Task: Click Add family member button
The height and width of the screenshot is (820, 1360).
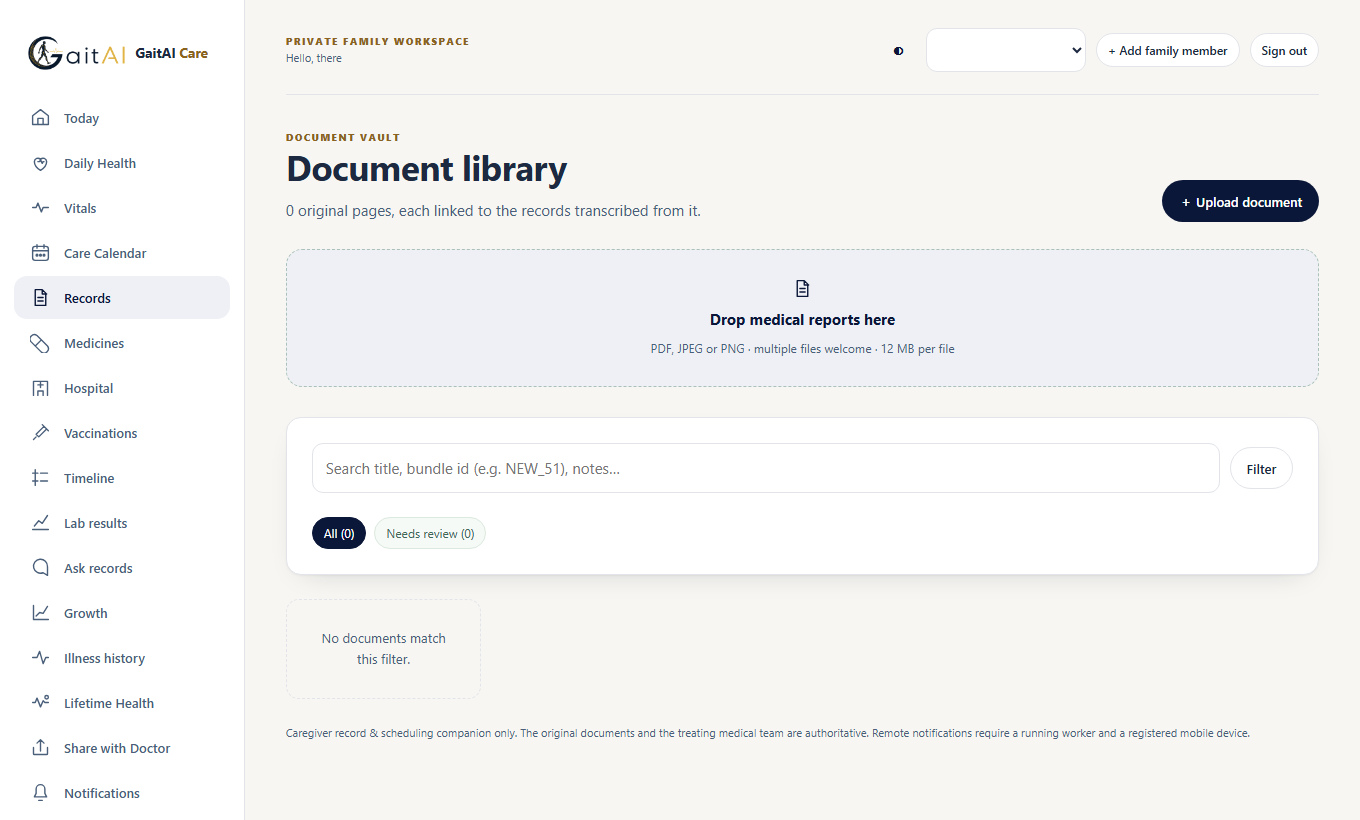Action: tap(1168, 50)
